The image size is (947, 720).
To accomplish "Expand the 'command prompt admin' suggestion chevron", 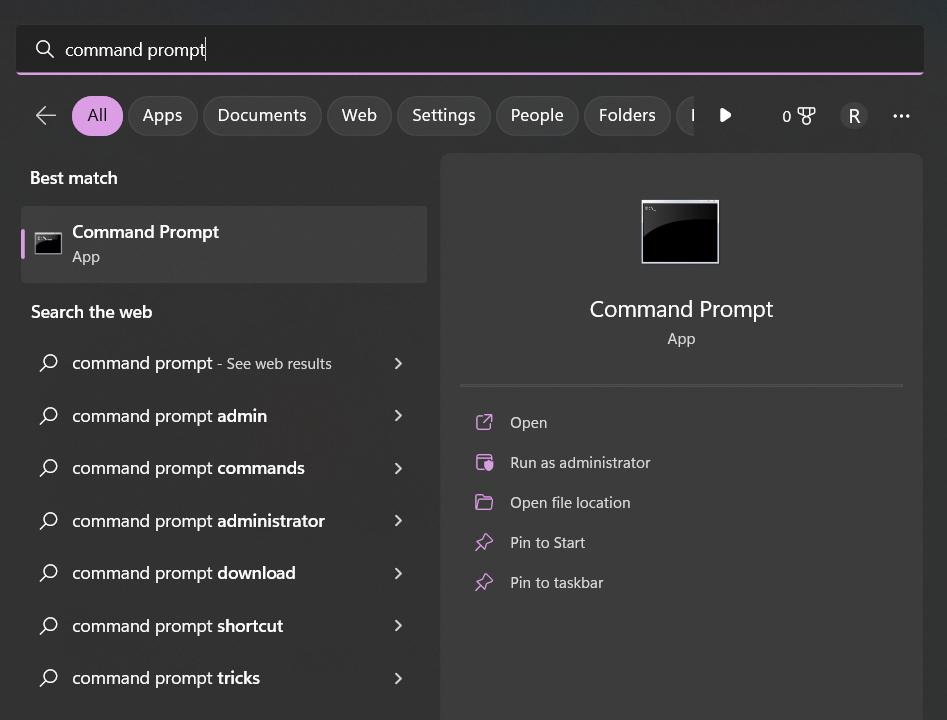I will 398,416.
